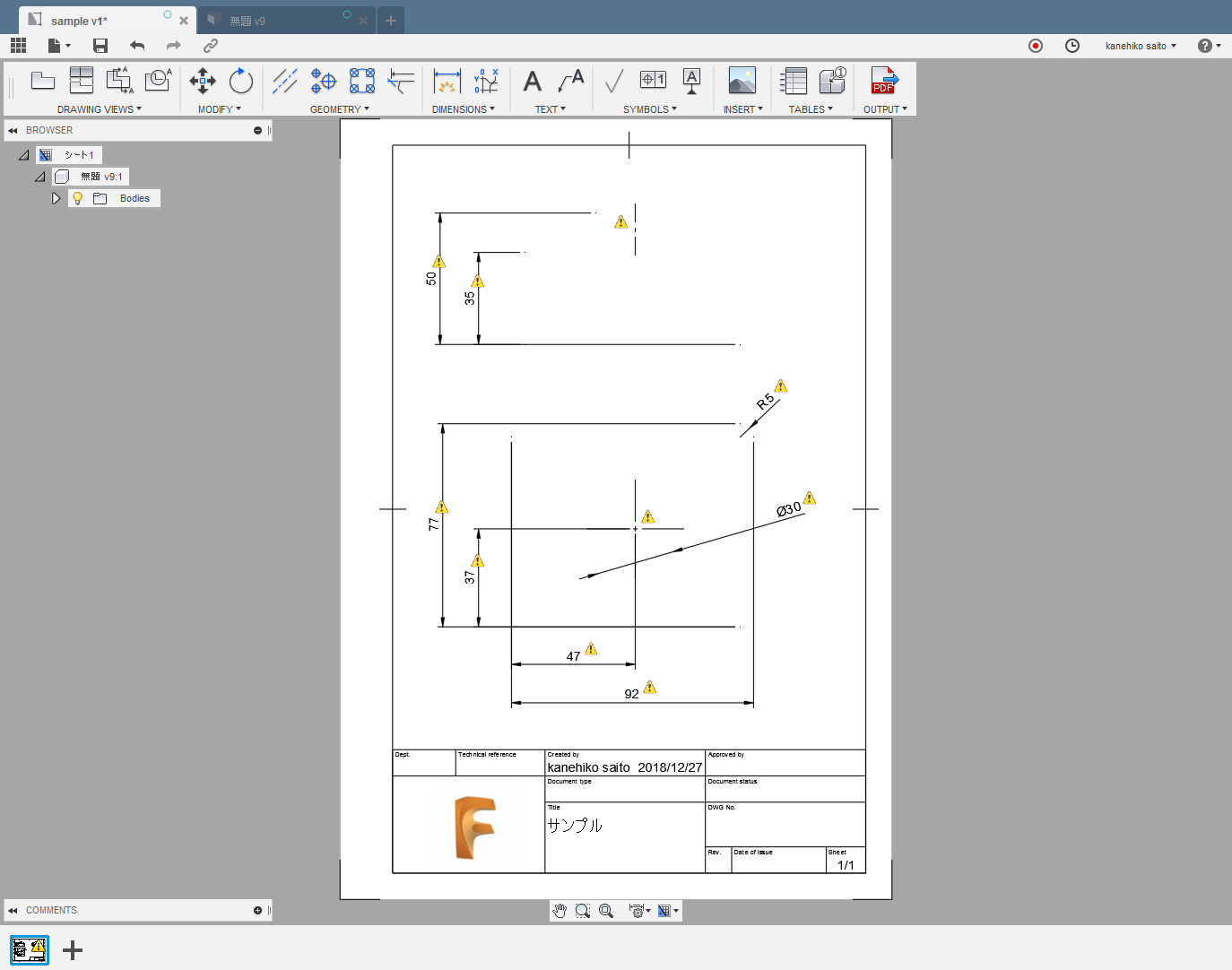
Task: Choose the Section View tool
Action: (119, 81)
